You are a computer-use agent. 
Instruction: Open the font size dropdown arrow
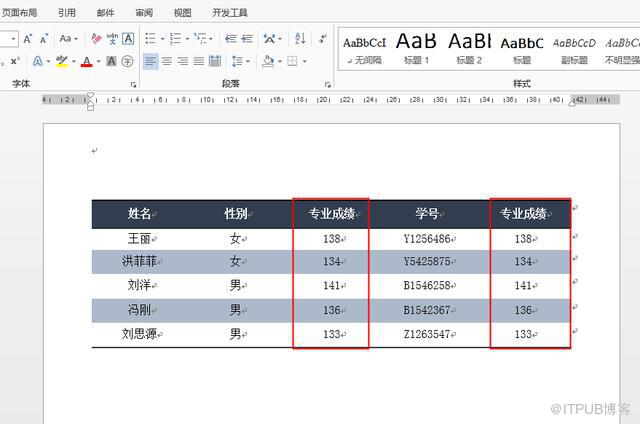(13, 39)
